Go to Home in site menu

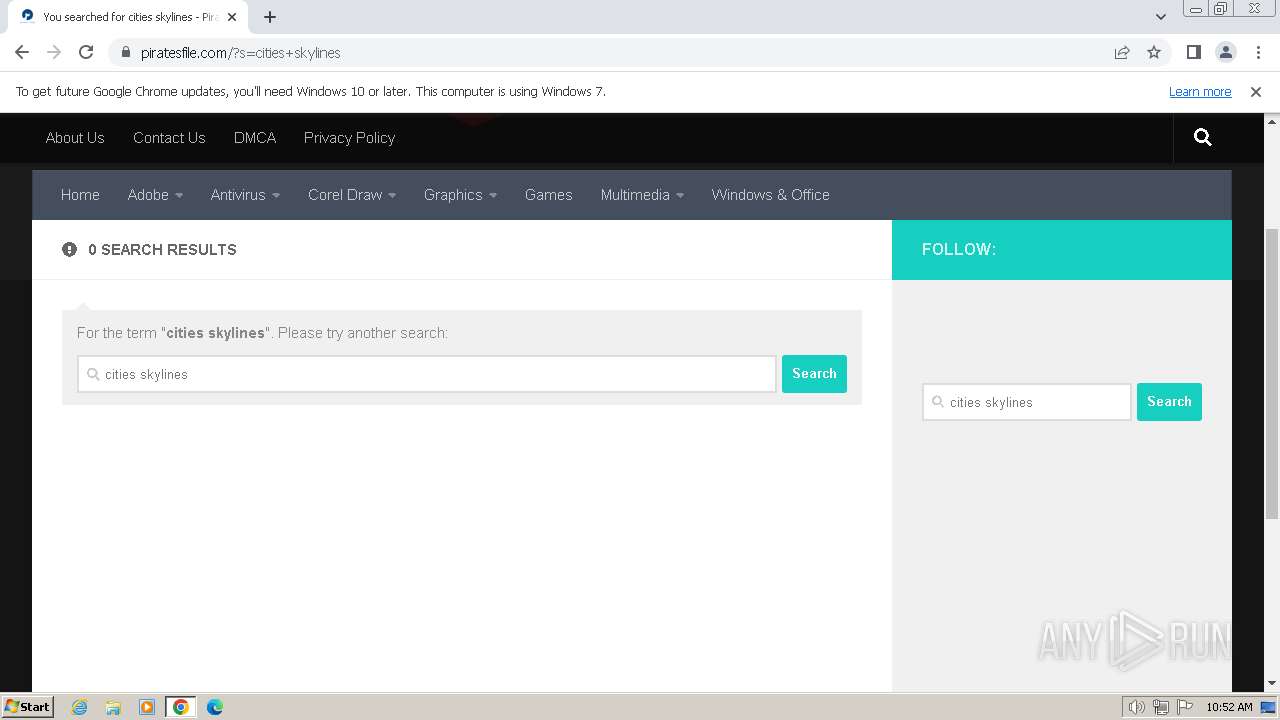(80, 195)
